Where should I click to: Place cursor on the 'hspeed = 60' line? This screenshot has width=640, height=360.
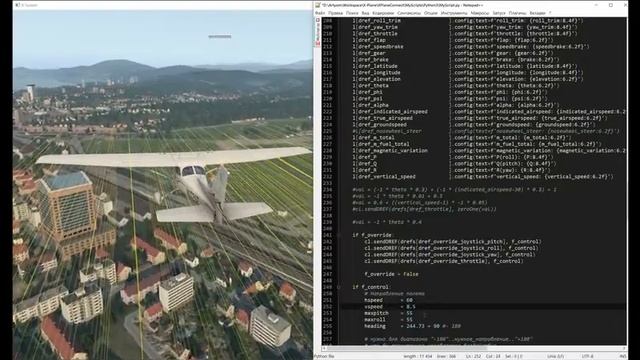click(x=388, y=300)
